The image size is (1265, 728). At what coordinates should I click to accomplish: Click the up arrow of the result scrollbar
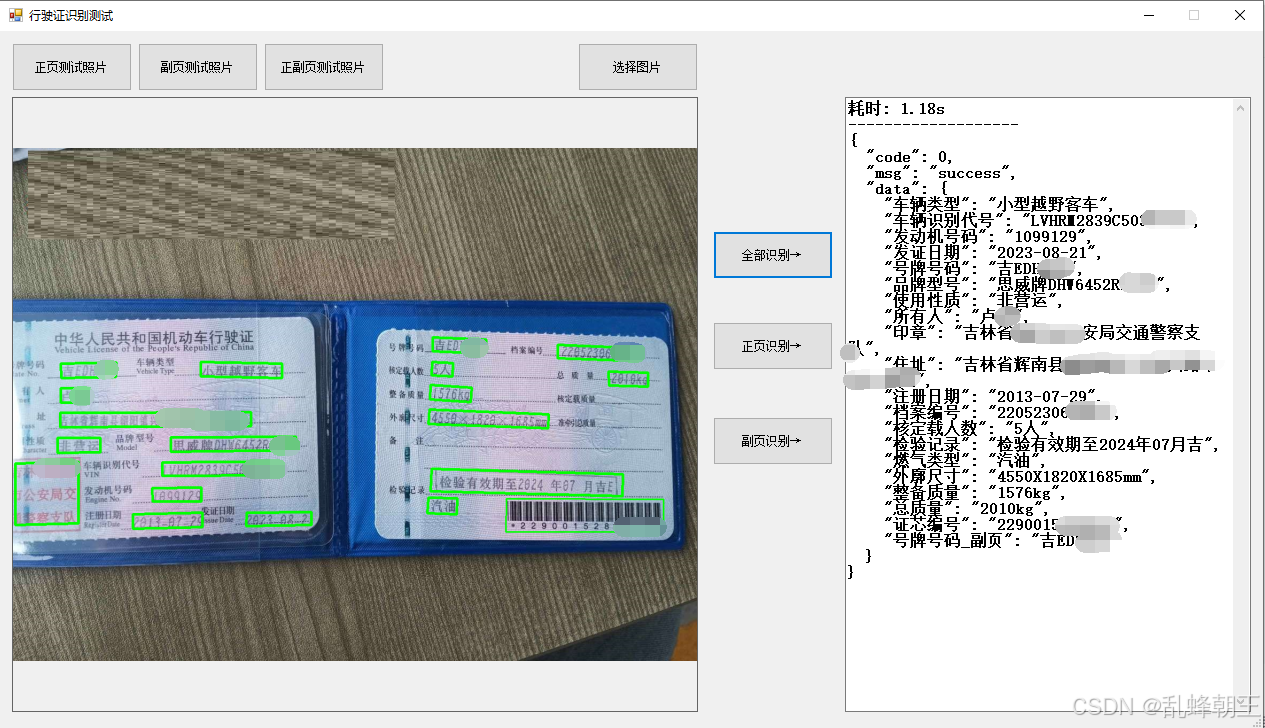pyautogui.click(x=1241, y=106)
